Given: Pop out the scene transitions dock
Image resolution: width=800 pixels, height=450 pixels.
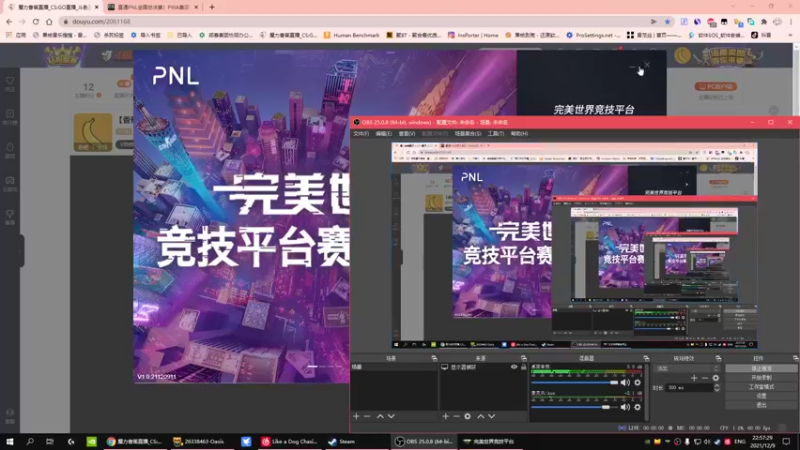Looking at the screenshot, I should (x=718, y=358).
